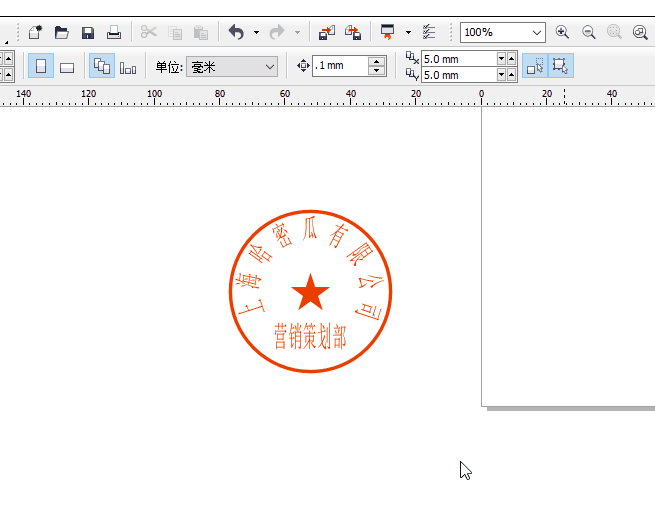Increase duplicate distance X value
Screen dimensions: 655x521
coord(511,59)
